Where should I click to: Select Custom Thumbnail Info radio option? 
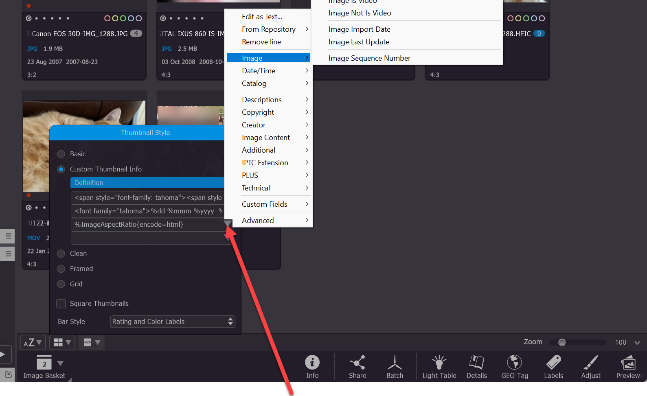(61, 169)
